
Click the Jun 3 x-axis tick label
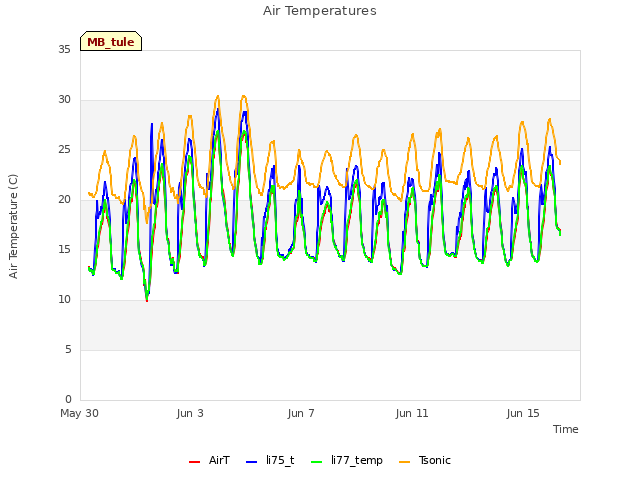click(190, 413)
